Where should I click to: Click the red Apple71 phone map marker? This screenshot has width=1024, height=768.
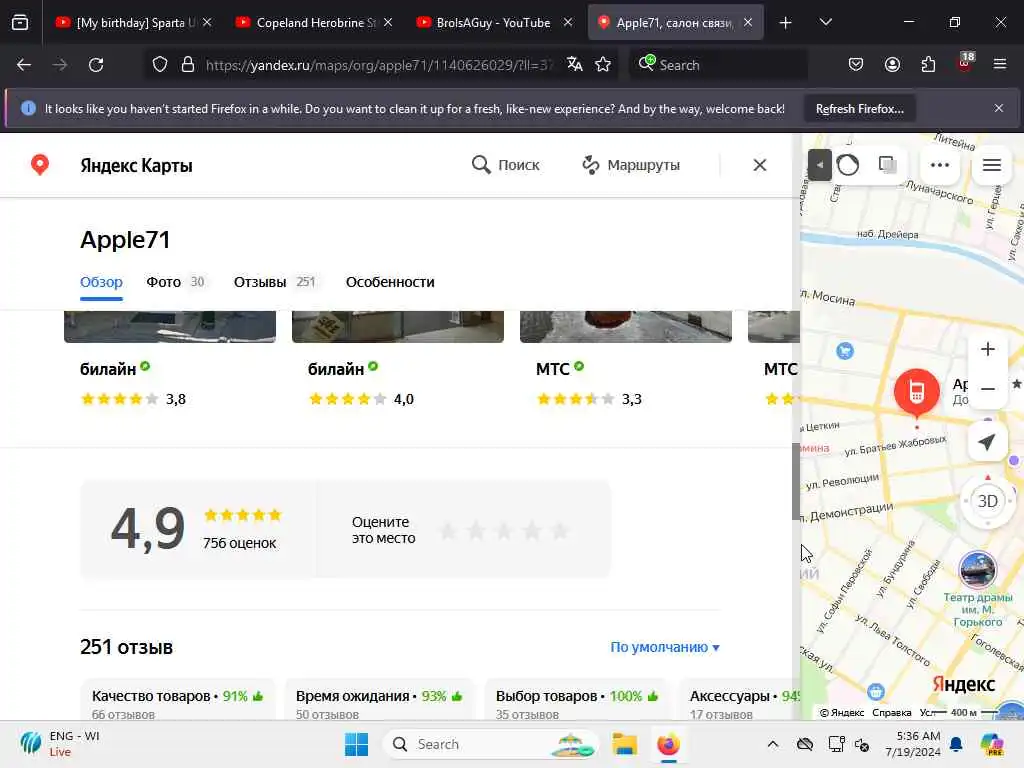(x=916, y=391)
